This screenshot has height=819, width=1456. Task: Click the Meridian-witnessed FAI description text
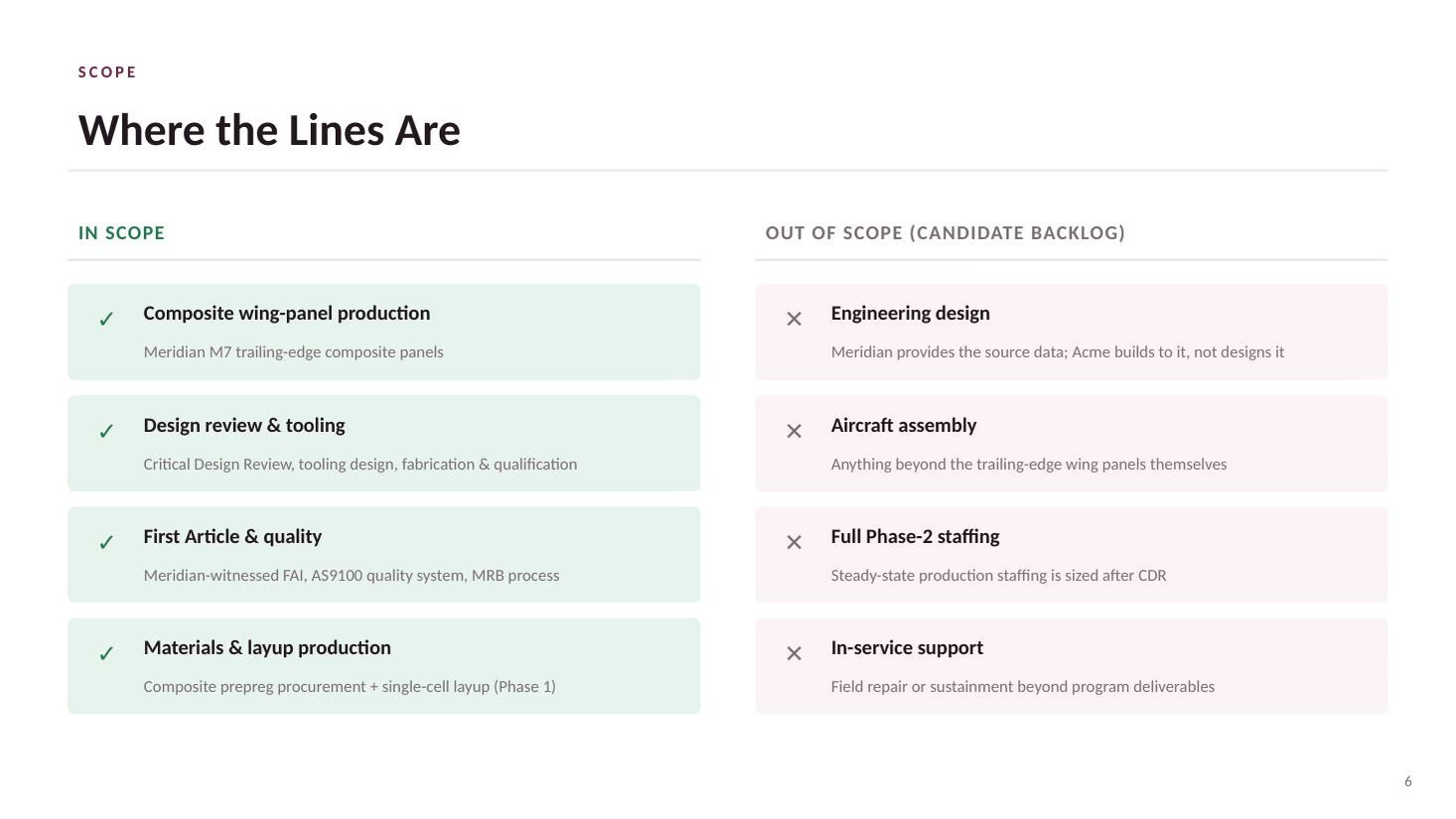[351, 575]
